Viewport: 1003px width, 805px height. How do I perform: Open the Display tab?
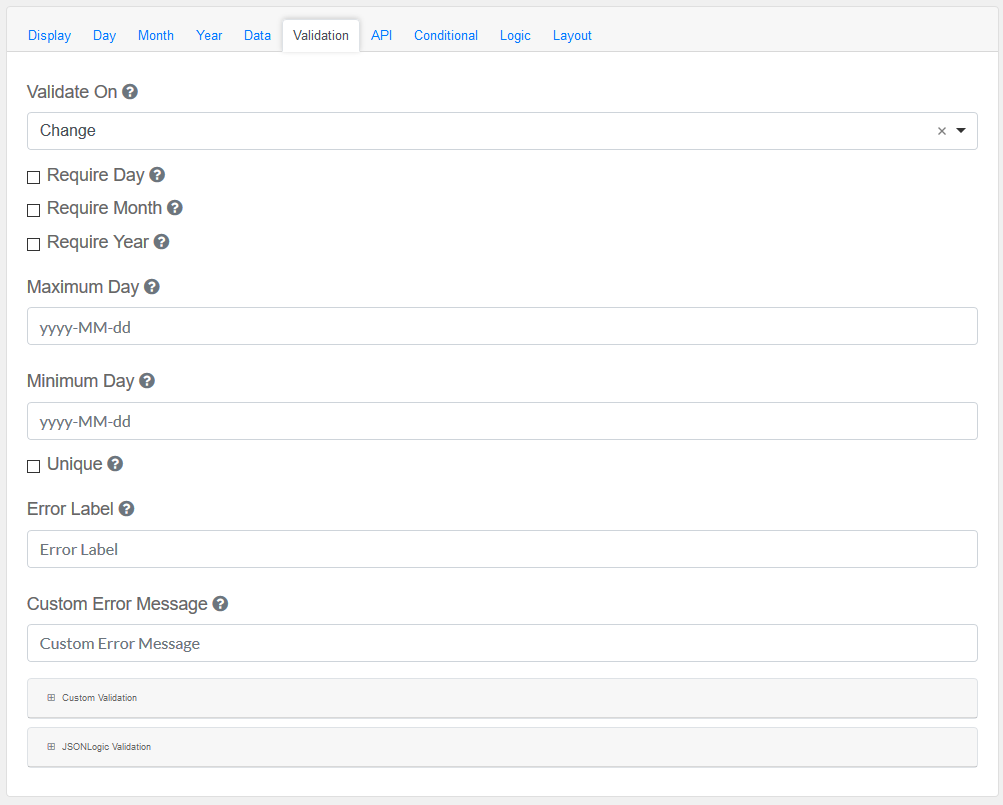click(x=49, y=35)
